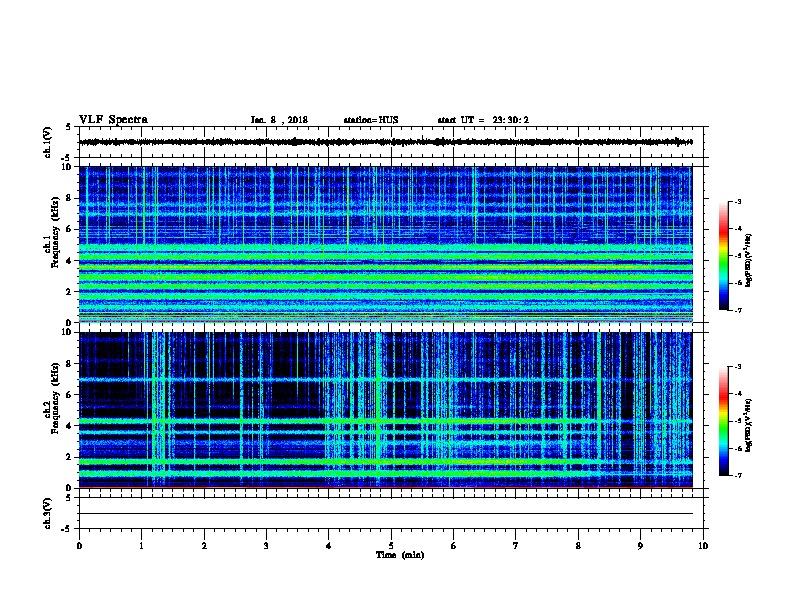Screen dimensions: 792x612
Task: Click the ch.1 voltage waveform trace
Action: coord(386,142)
